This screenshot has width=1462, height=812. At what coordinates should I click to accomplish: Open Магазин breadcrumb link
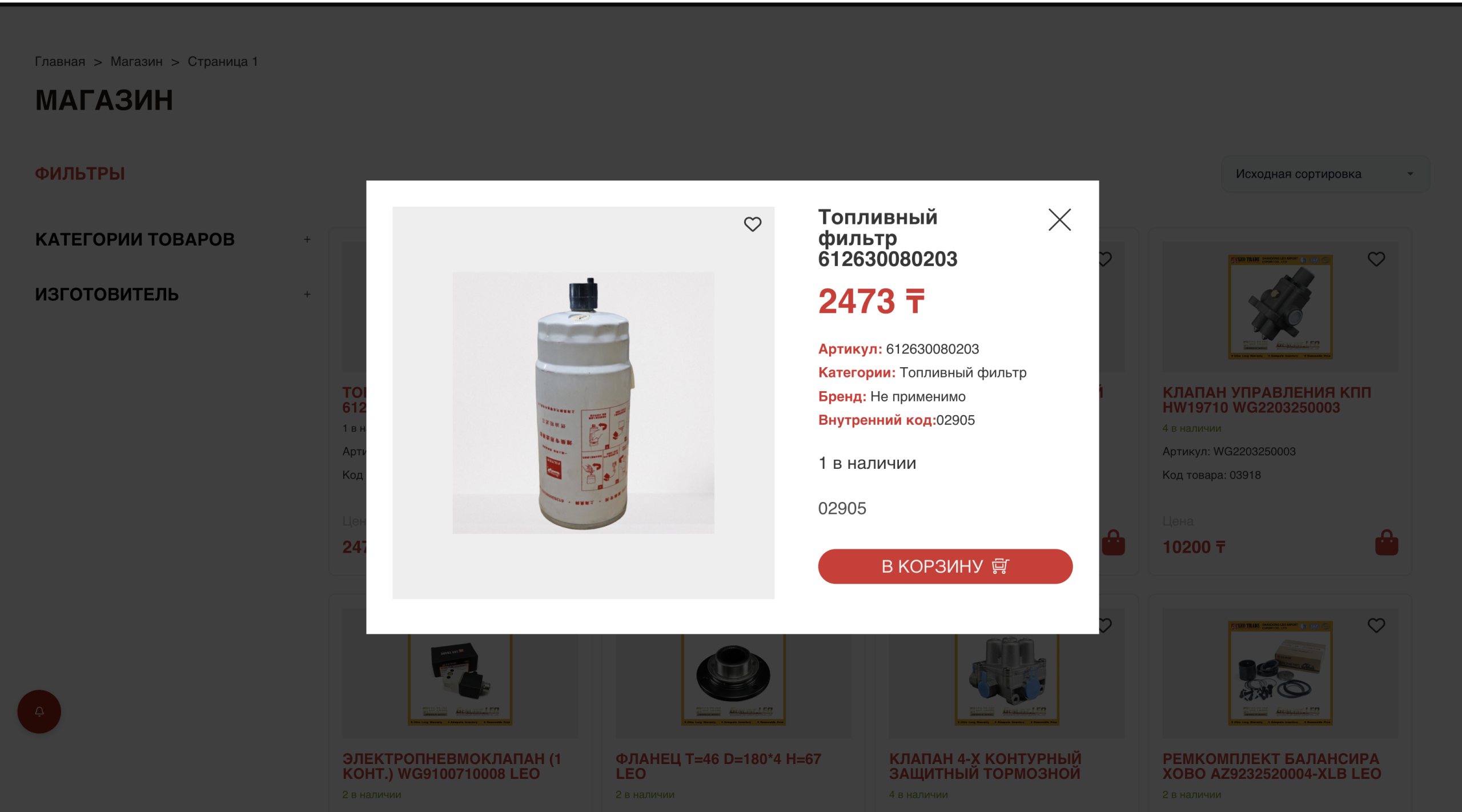pyautogui.click(x=136, y=61)
